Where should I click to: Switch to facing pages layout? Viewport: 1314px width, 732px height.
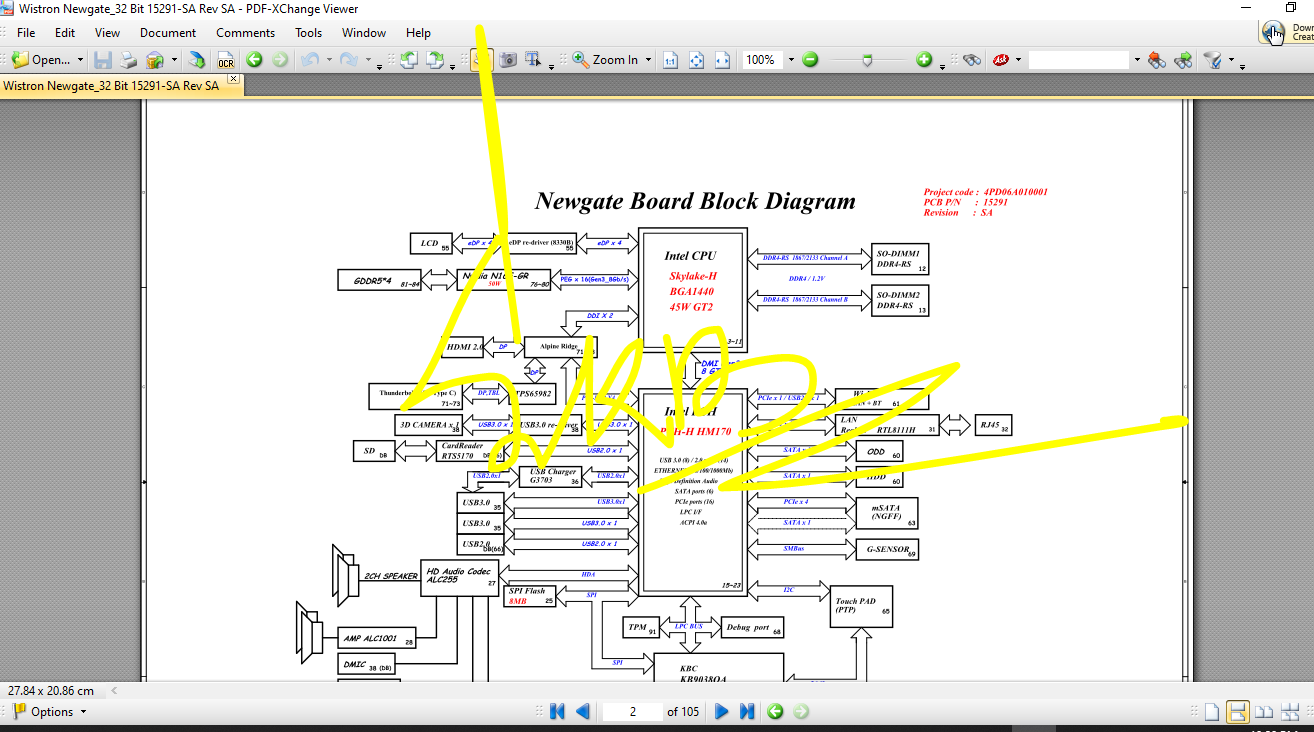pyautogui.click(x=1264, y=712)
